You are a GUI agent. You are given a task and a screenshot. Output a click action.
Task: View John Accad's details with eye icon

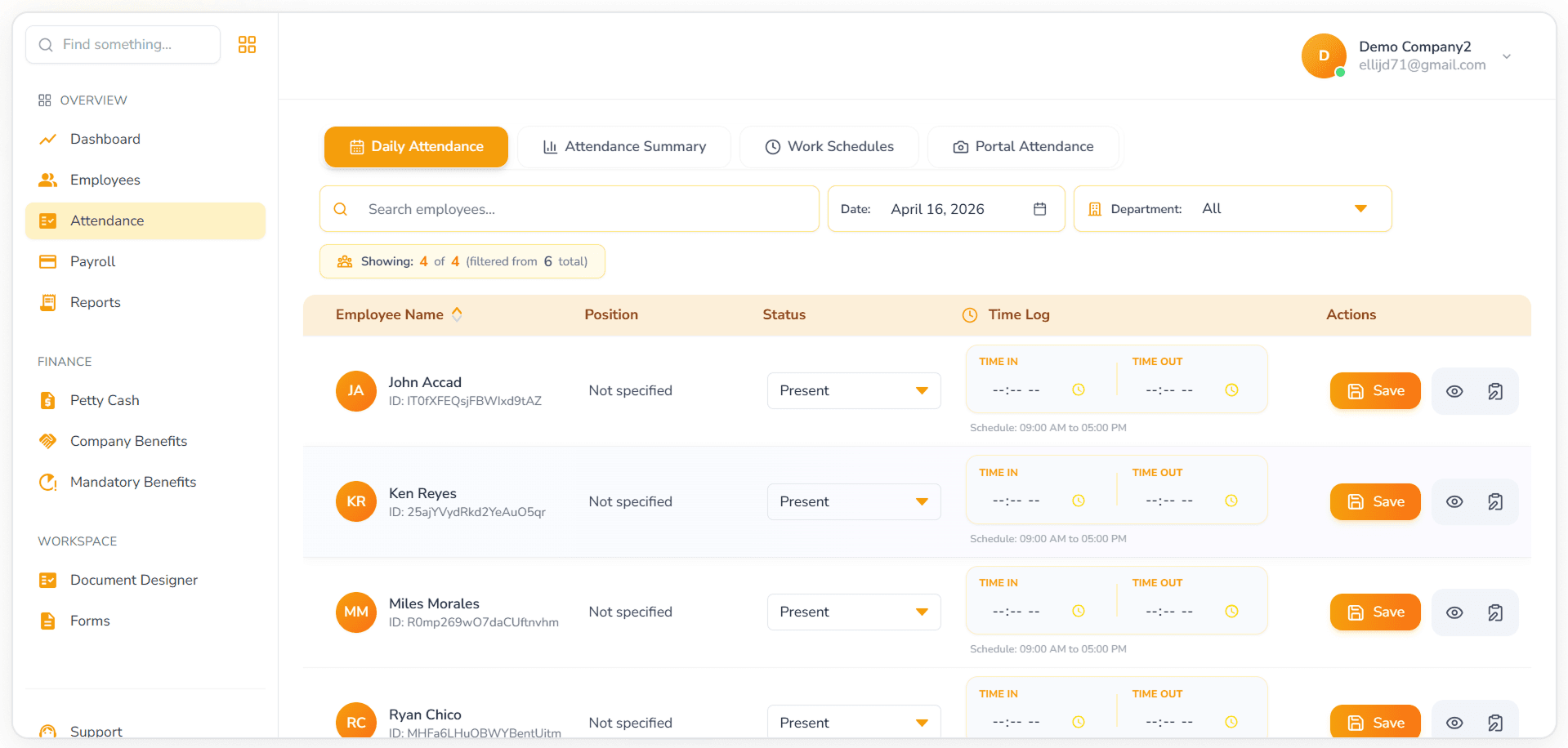1454,391
